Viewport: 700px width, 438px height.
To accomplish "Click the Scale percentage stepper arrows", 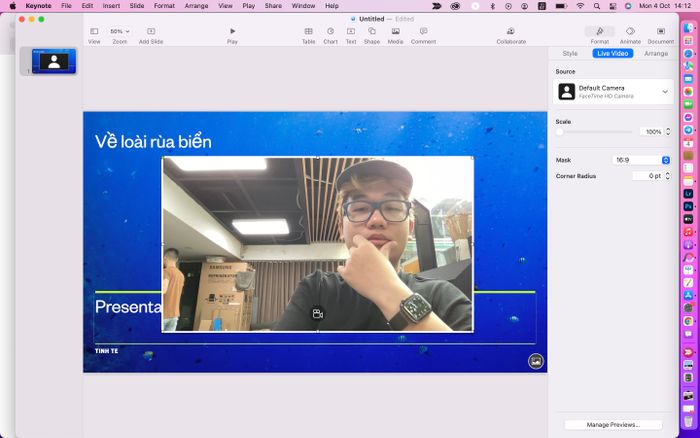I will point(668,132).
